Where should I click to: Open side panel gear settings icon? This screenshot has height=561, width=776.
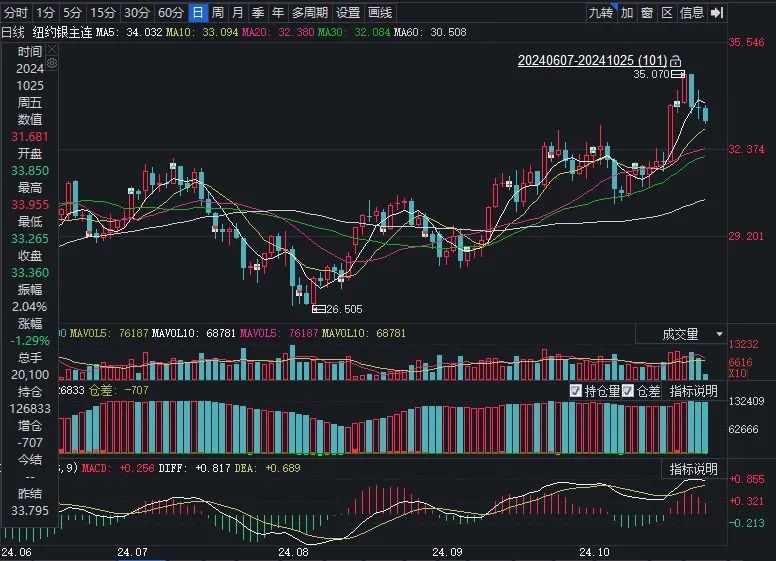point(52,63)
